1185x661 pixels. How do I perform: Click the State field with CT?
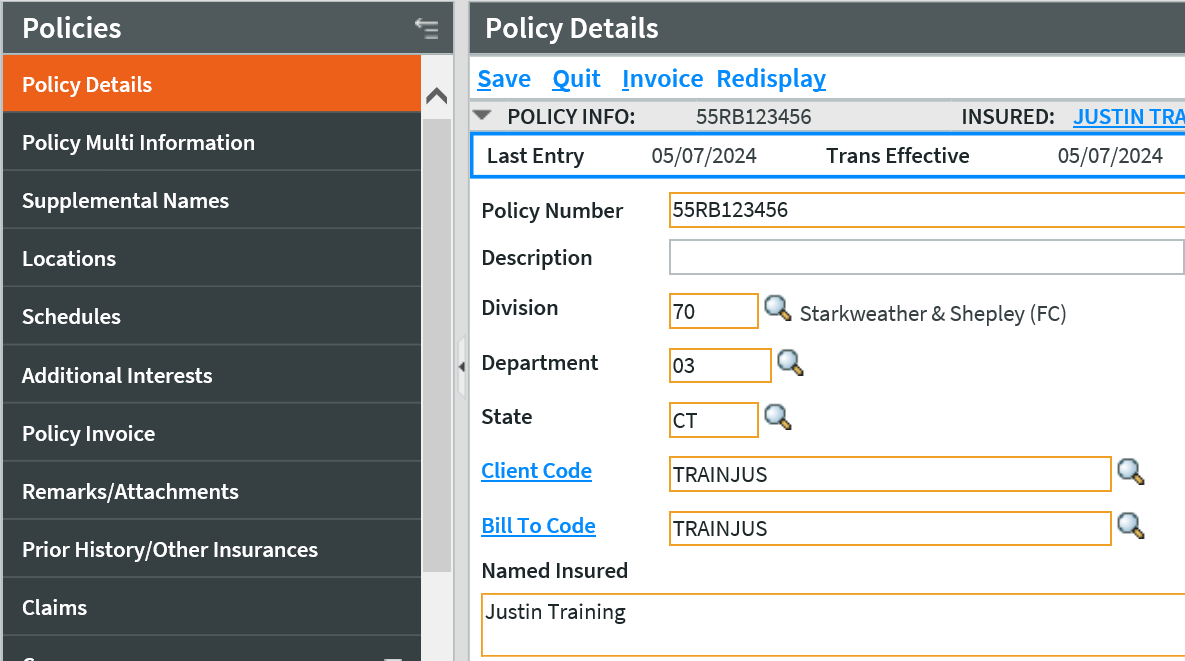pyautogui.click(x=713, y=420)
